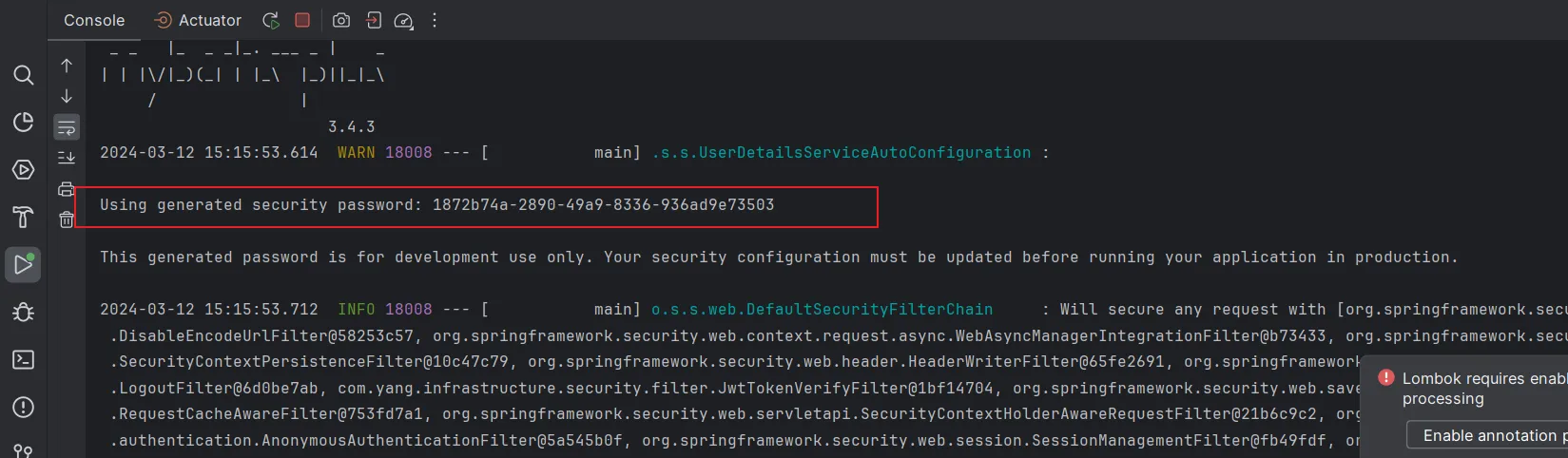Image resolution: width=1568 pixels, height=458 pixels.
Task: Click the camera thread dump icon
Action: 341,20
